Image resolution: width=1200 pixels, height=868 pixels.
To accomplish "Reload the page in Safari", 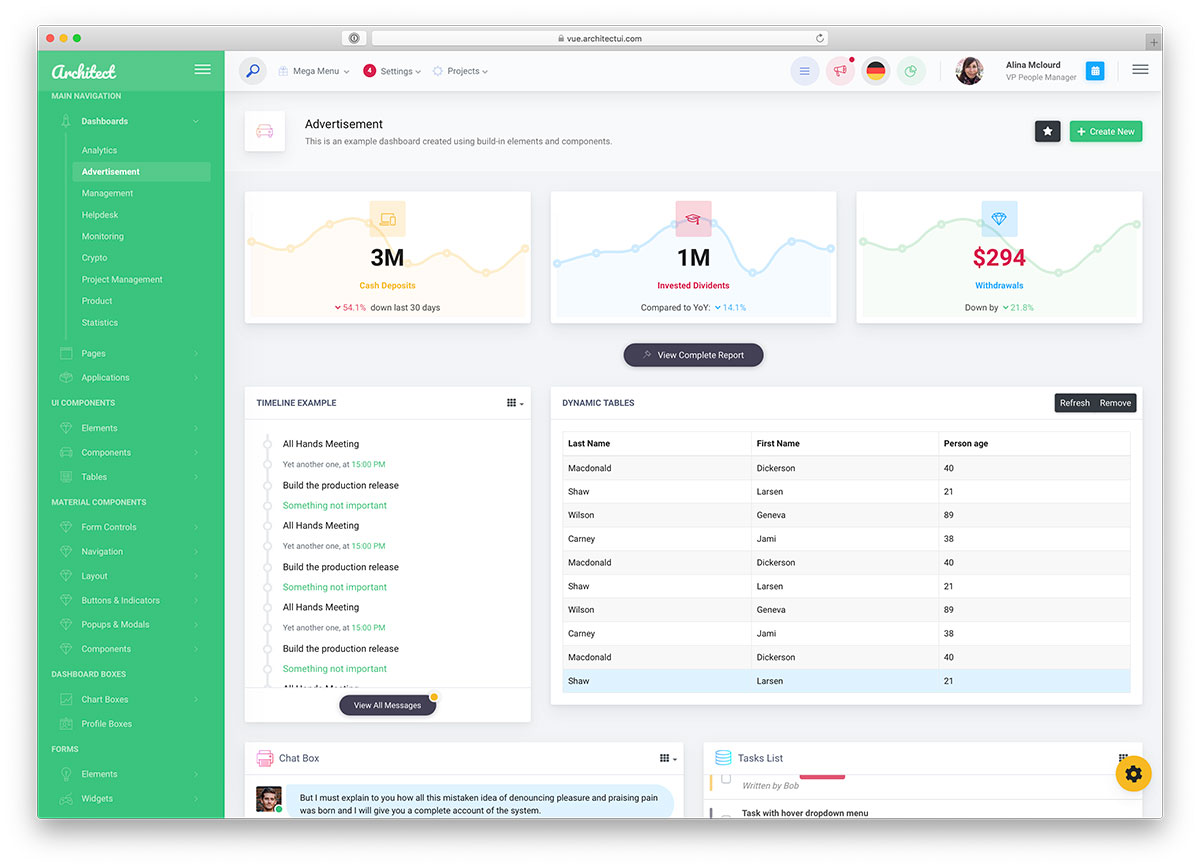I will coord(820,38).
